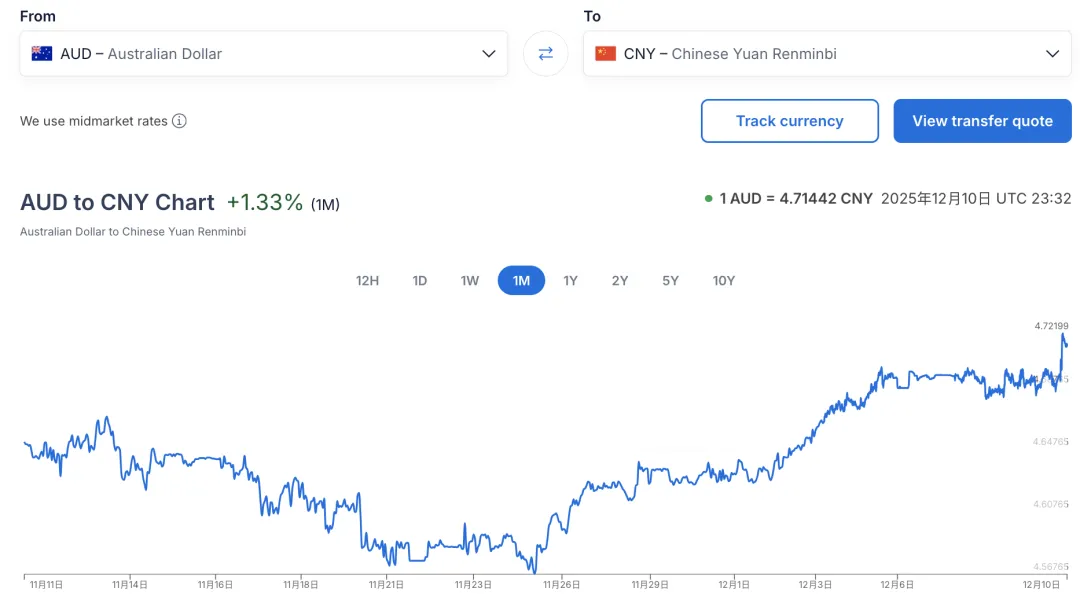Click the Chinese flag icon
Image resolution: width=1080 pixels, height=596 pixels.
605,54
